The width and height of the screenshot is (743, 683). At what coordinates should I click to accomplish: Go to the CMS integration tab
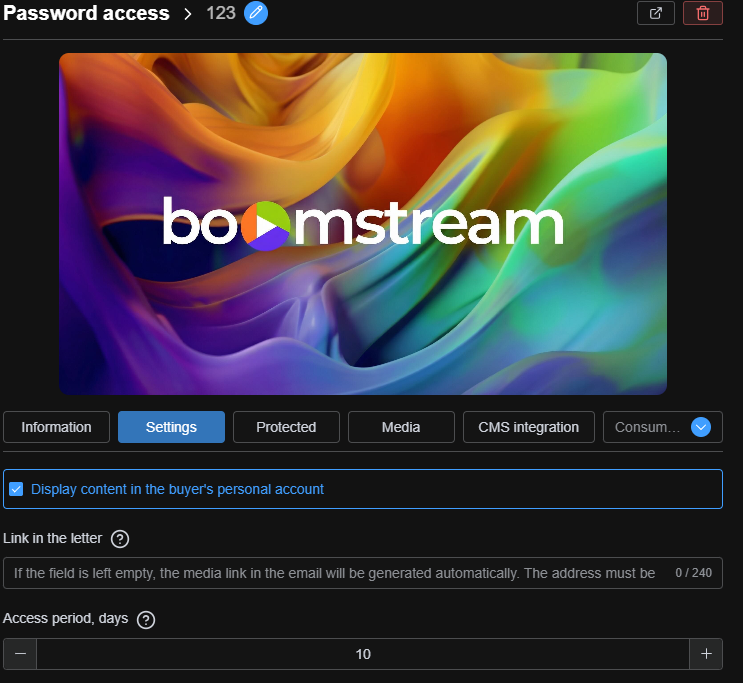(x=529, y=427)
